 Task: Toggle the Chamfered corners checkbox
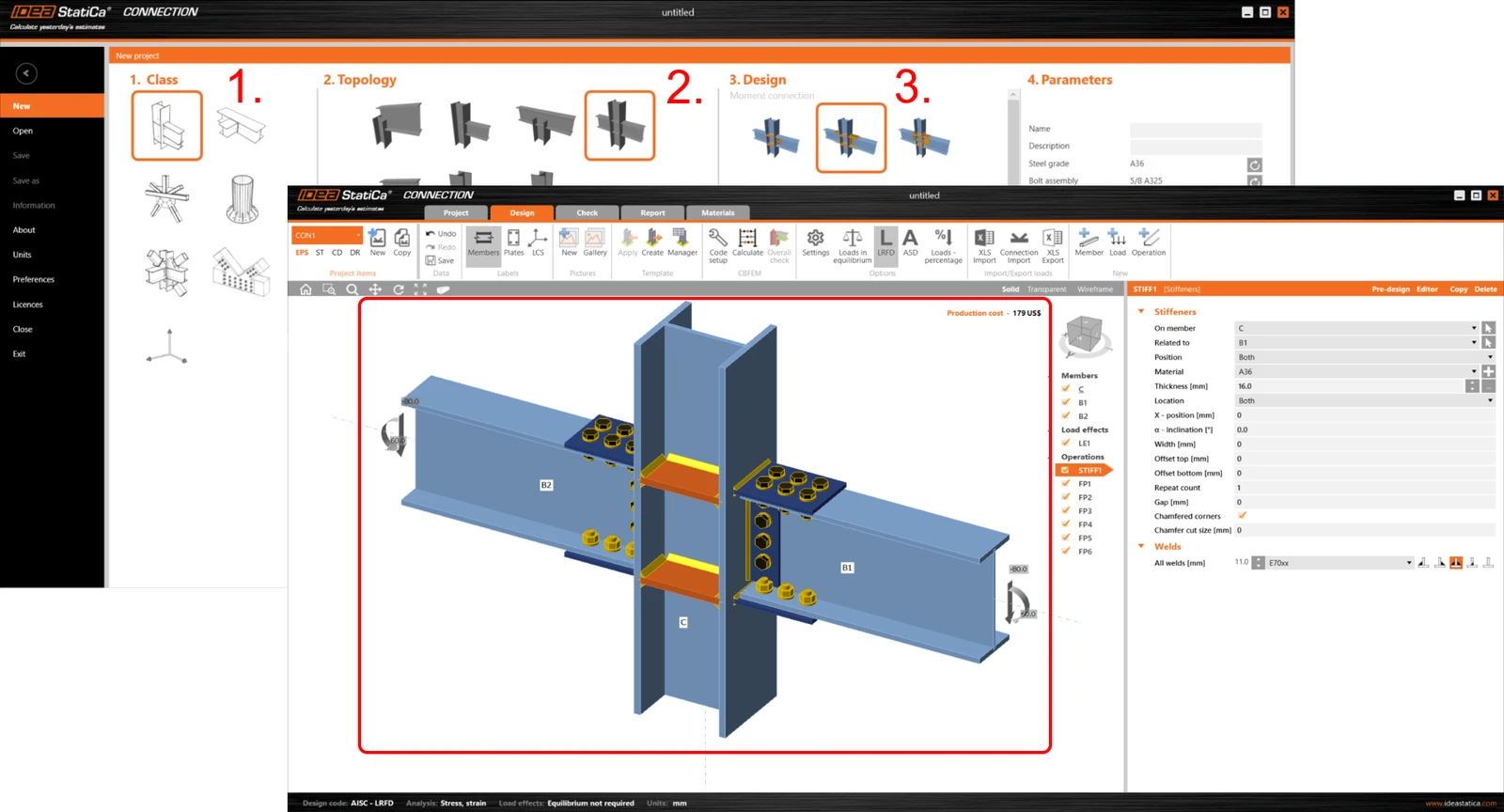[1242, 515]
